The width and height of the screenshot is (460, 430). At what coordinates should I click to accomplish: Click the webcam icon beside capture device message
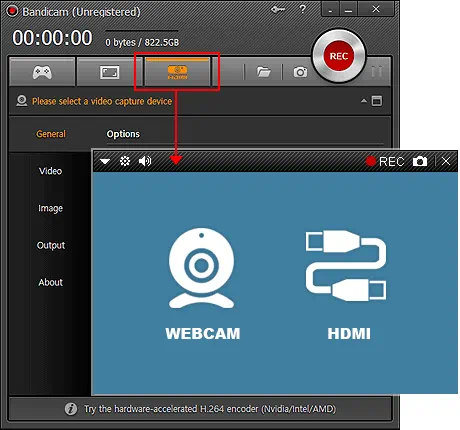pos(22,101)
